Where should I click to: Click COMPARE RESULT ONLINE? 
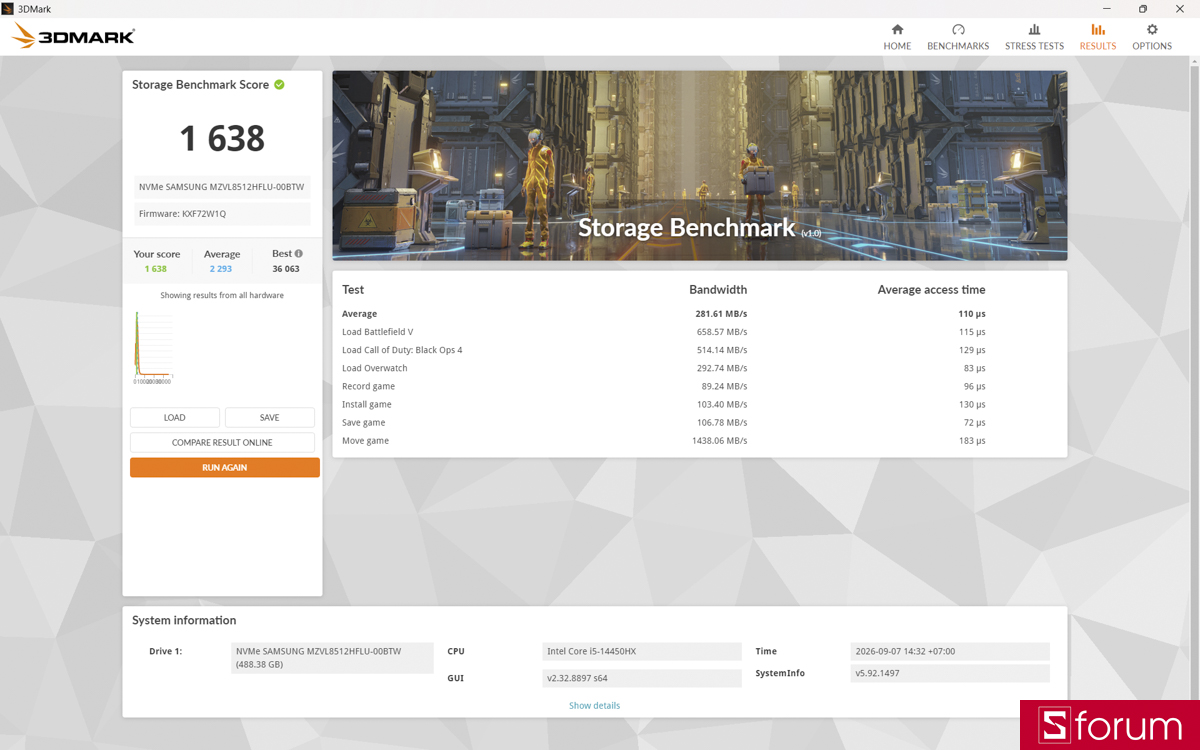222,442
